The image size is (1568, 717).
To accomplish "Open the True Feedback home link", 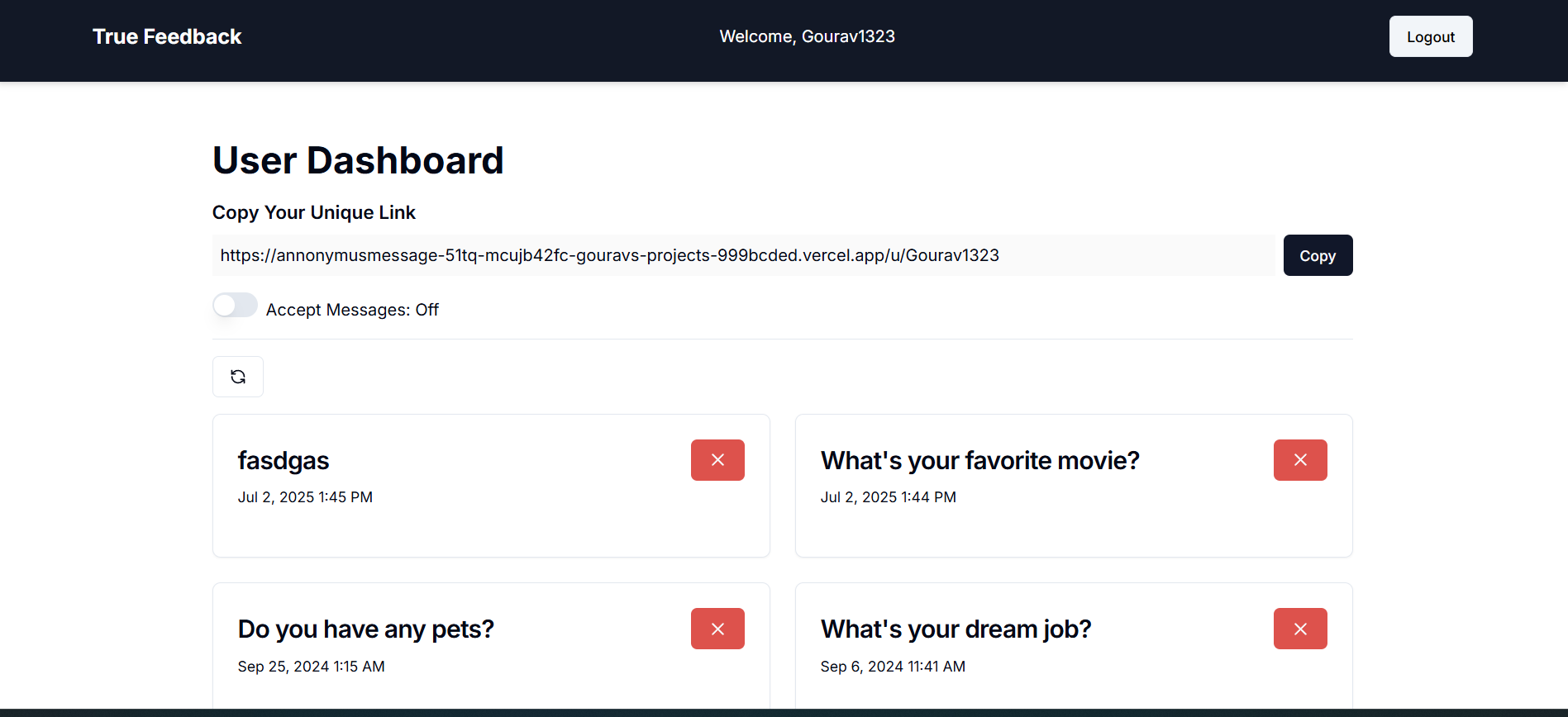I will (x=167, y=36).
